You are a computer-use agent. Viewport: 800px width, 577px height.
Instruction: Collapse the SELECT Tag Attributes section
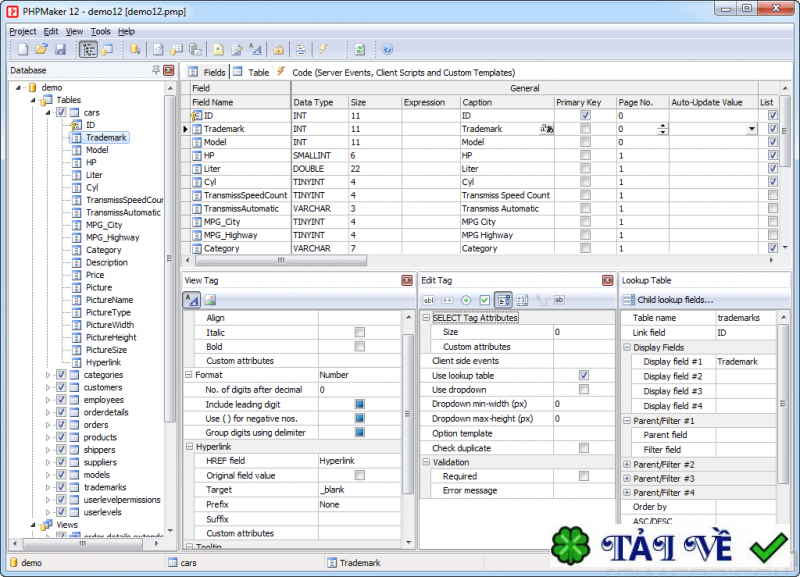[426, 318]
